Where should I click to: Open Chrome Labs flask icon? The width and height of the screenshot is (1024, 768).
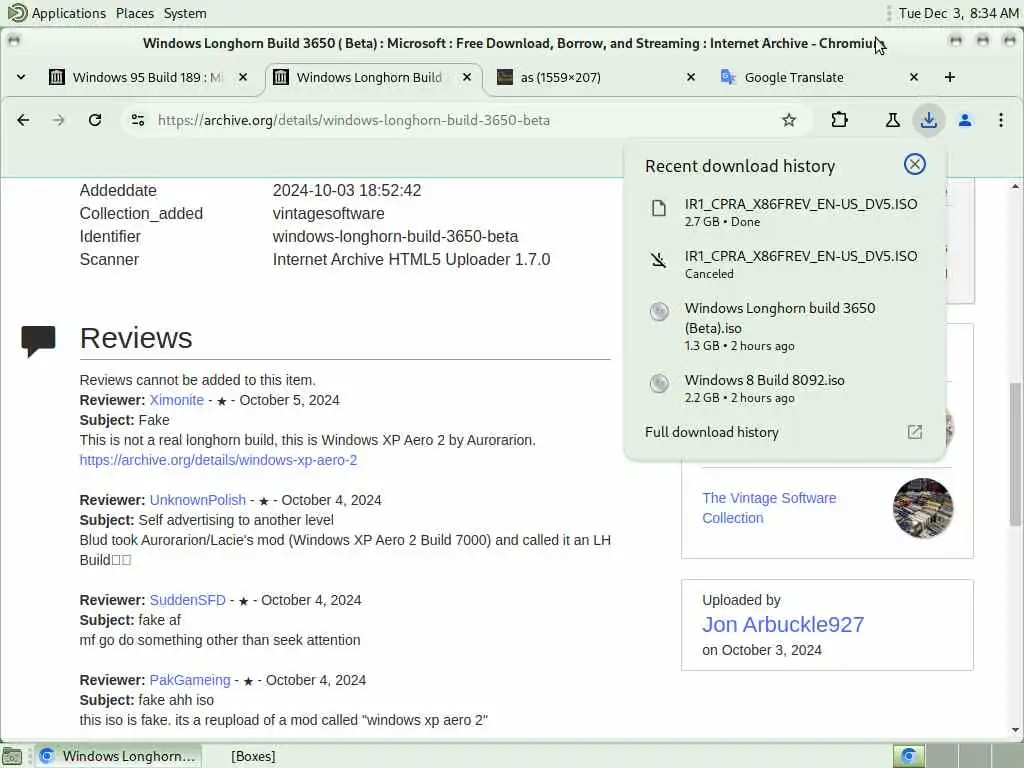pyautogui.click(x=893, y=120)
